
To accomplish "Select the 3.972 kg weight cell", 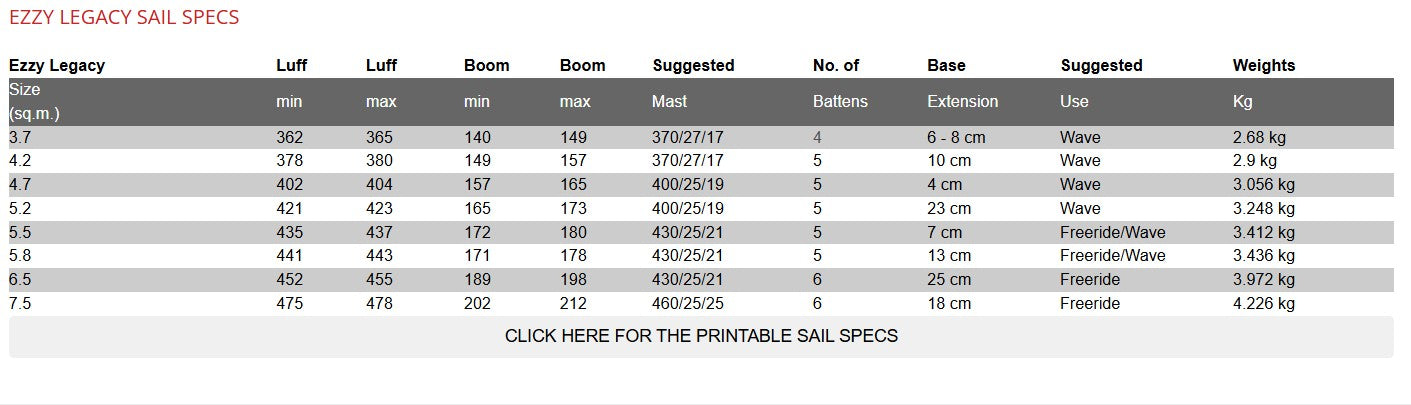I will 1263,280.
